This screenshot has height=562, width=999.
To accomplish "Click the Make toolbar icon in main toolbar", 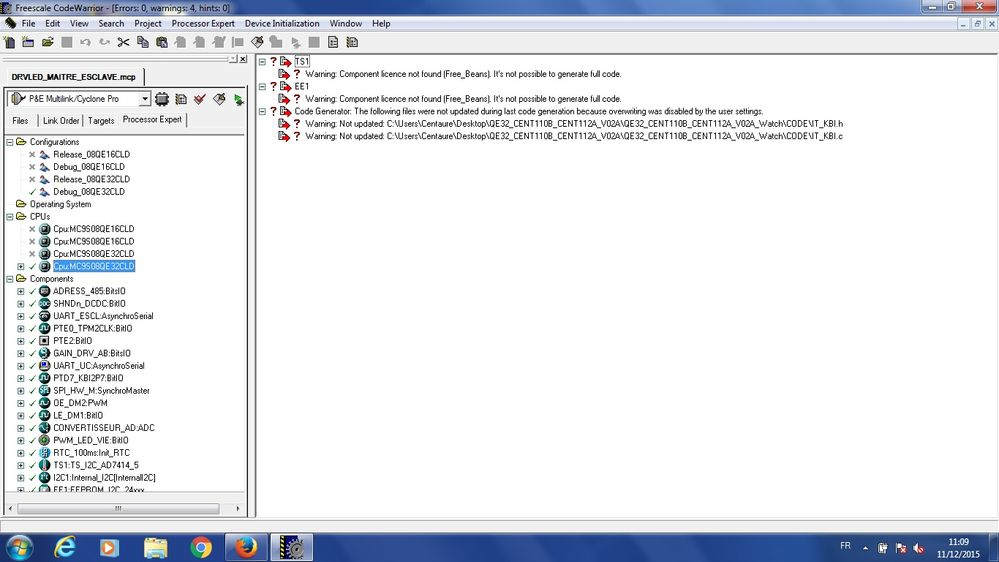I will [x=257, y=42].
